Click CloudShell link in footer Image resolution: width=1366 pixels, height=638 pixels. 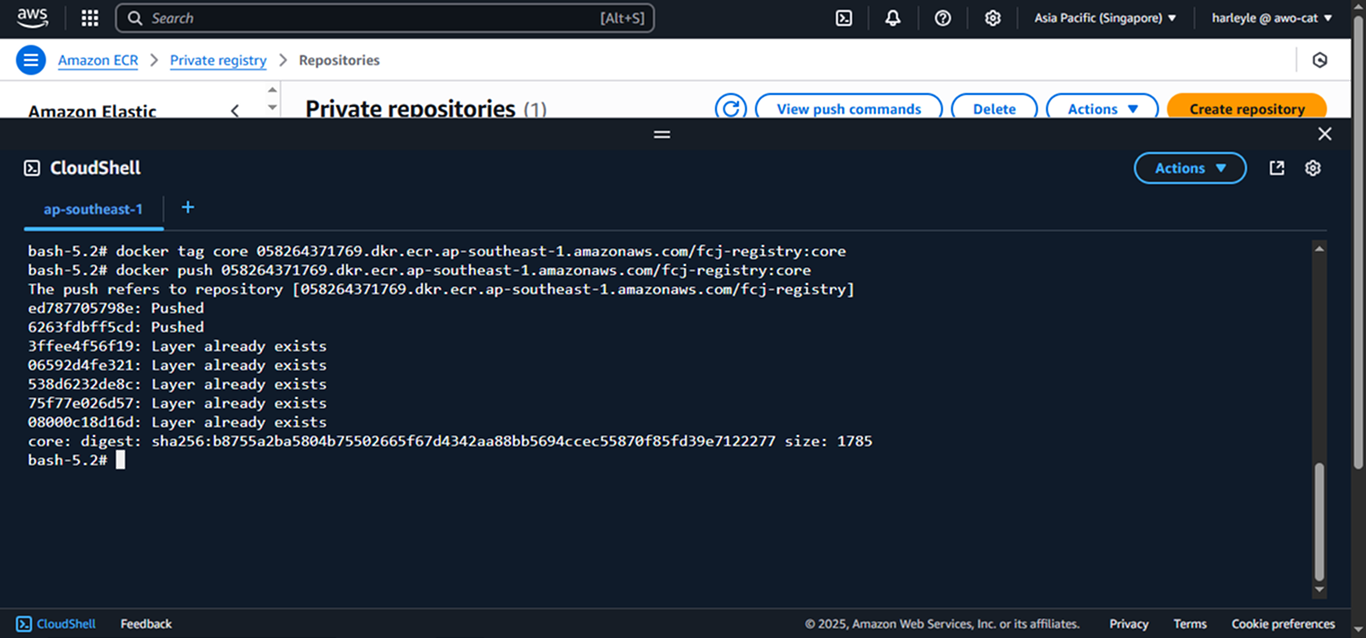(56, 624)
